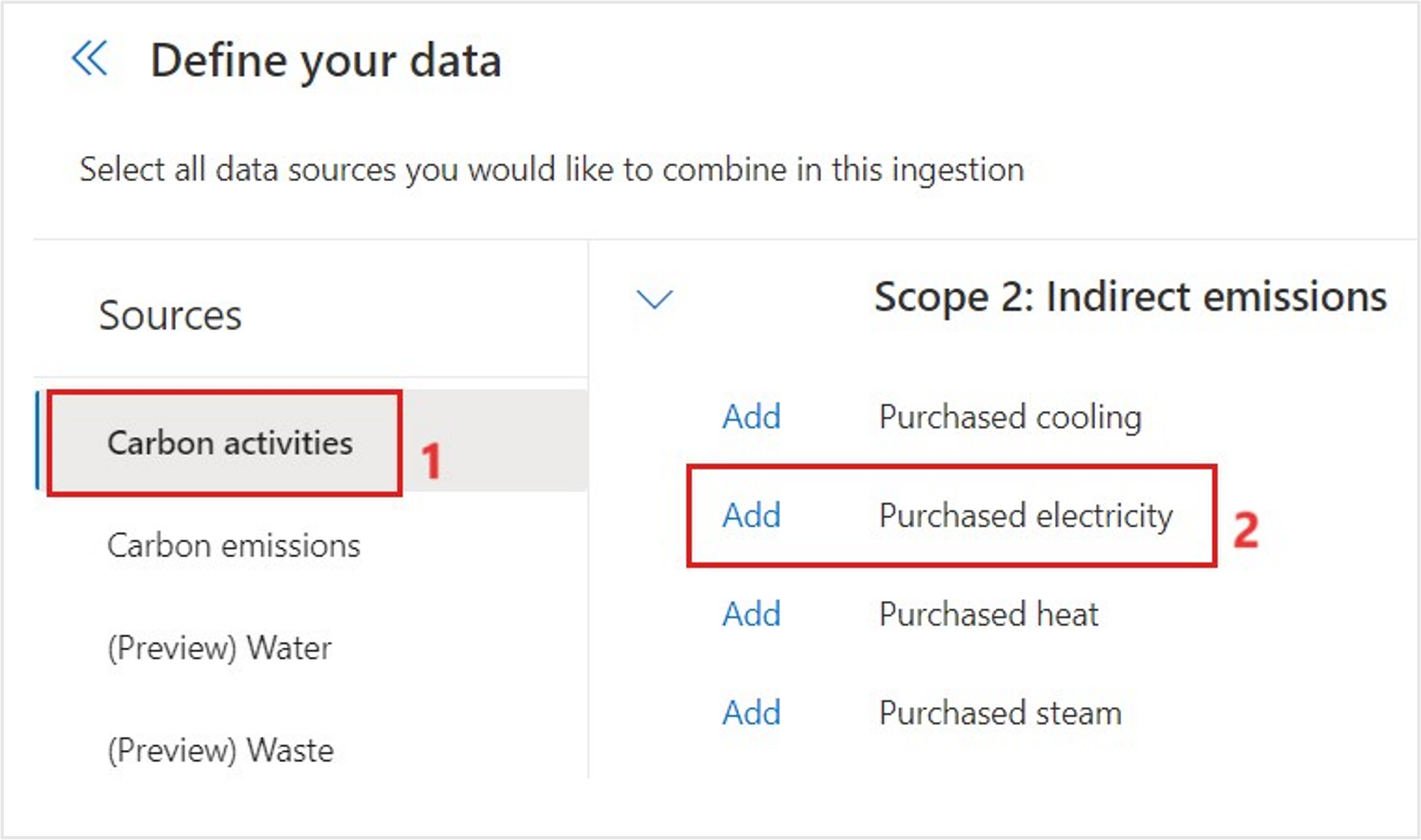Click the Purchased steam label text

1000,713
